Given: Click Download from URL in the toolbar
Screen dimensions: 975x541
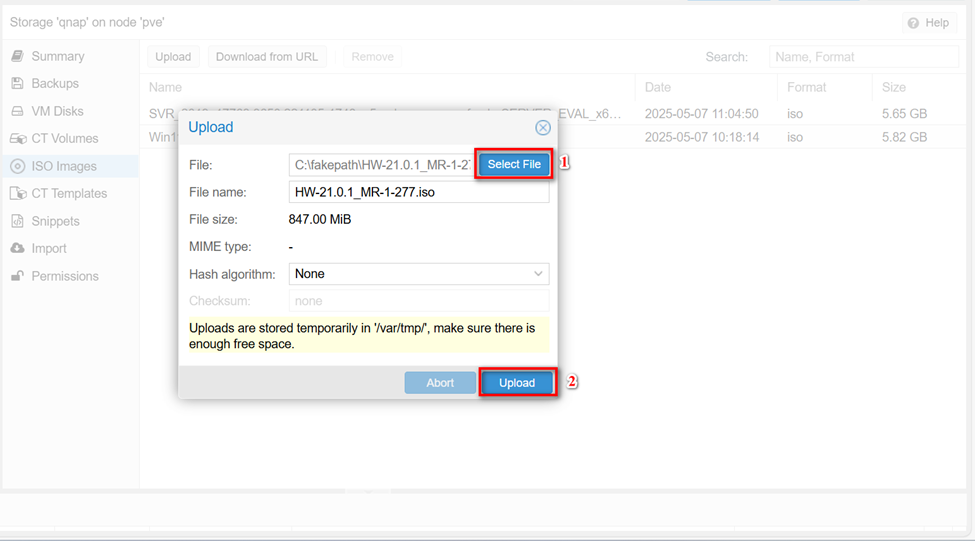Looking at the screenshot, I should (267, 57).
